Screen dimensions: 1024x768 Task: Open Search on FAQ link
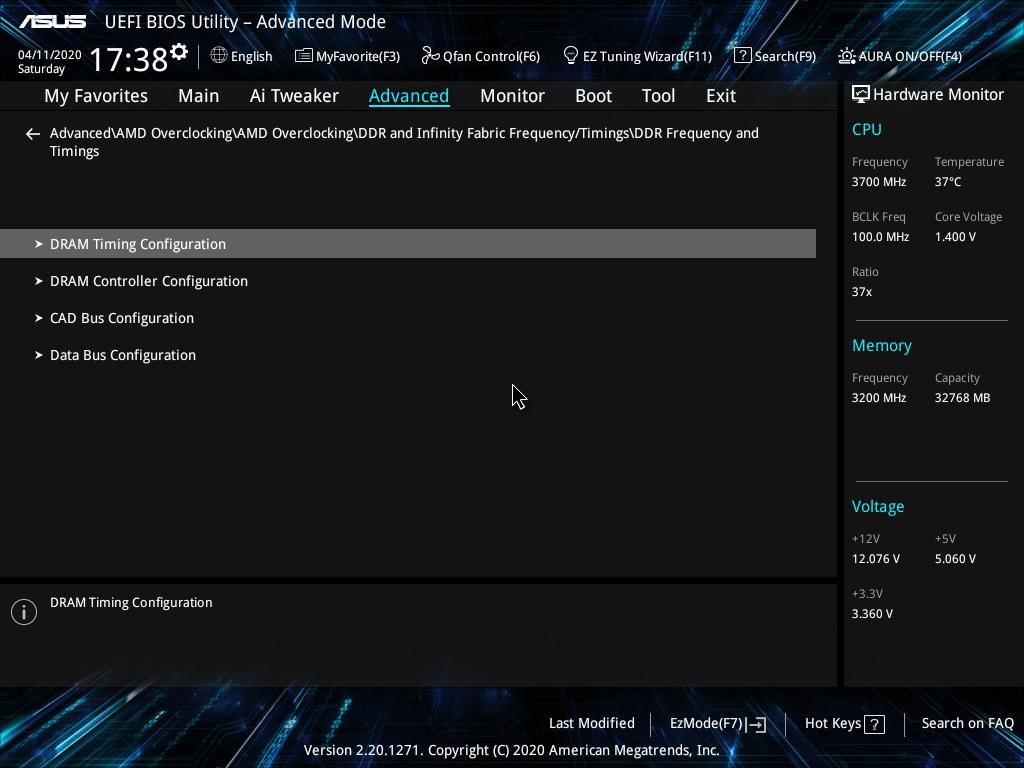click(967, 723)
